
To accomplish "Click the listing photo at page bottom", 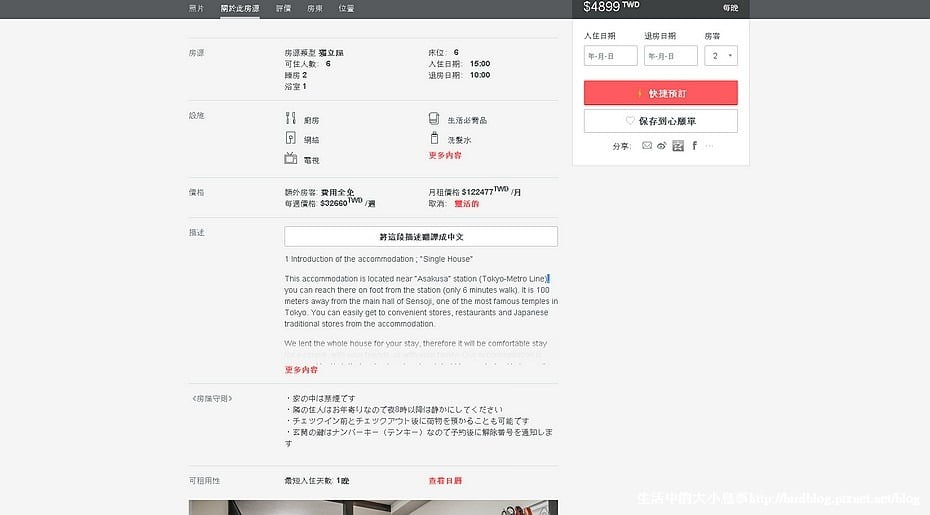I will (x=373, y=507).
